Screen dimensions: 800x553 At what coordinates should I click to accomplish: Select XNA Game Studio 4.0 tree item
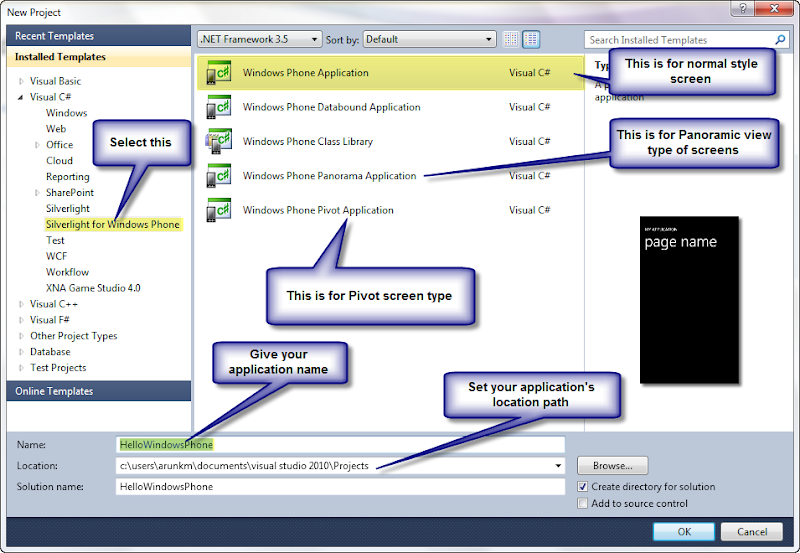[93, 288]
